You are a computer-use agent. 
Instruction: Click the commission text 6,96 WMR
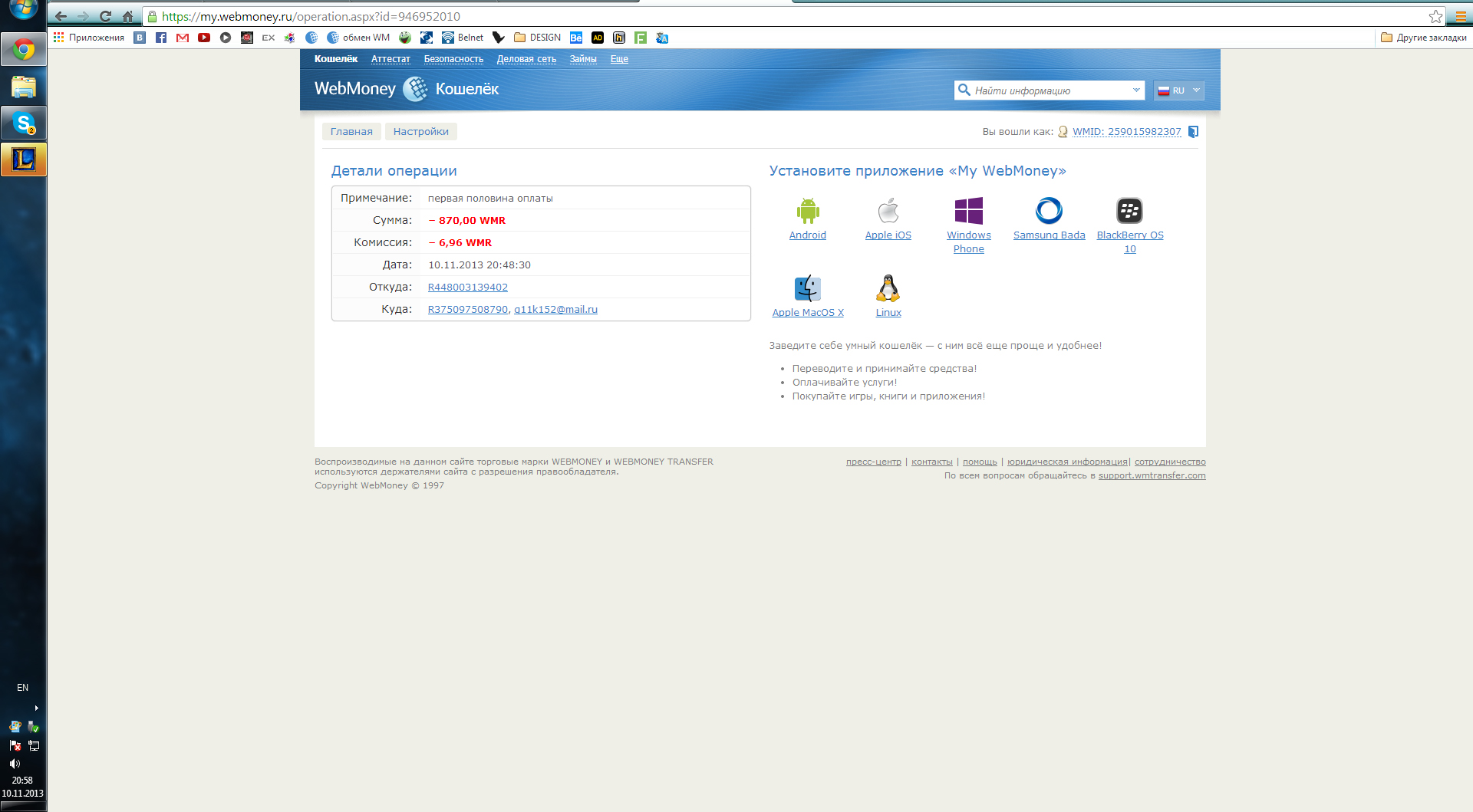pyautogui.click(x=465, y=243)
